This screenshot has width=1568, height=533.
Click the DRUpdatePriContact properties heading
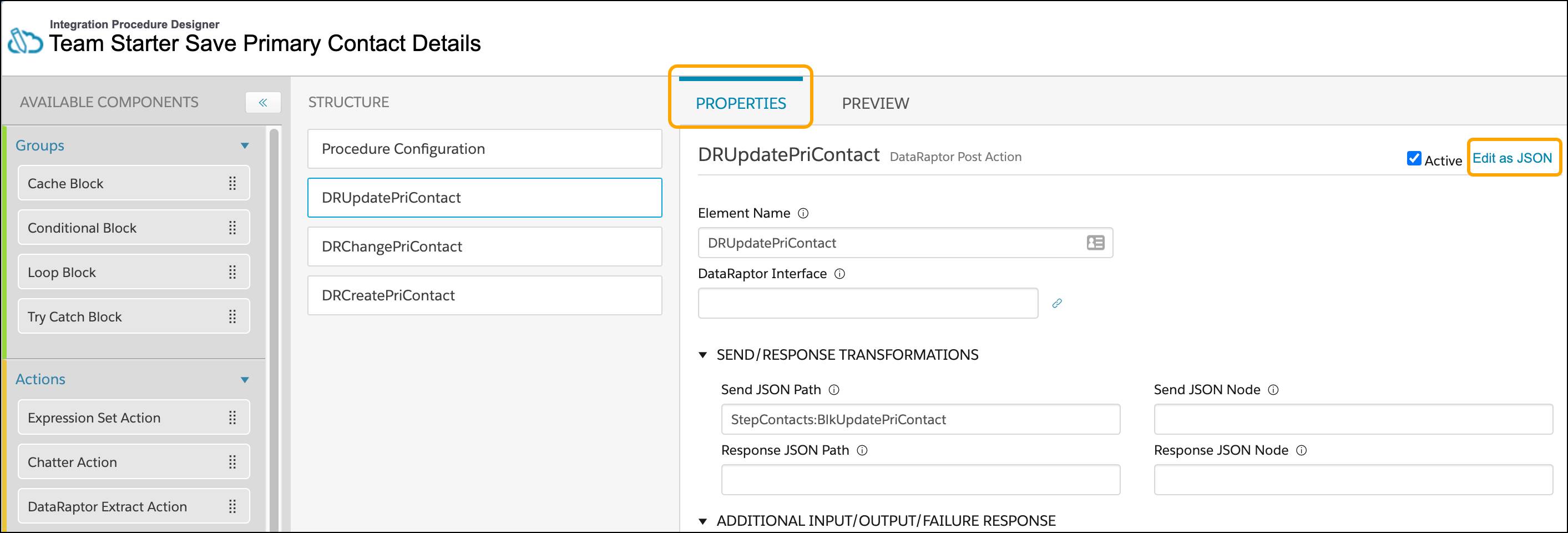pos(789,155)
